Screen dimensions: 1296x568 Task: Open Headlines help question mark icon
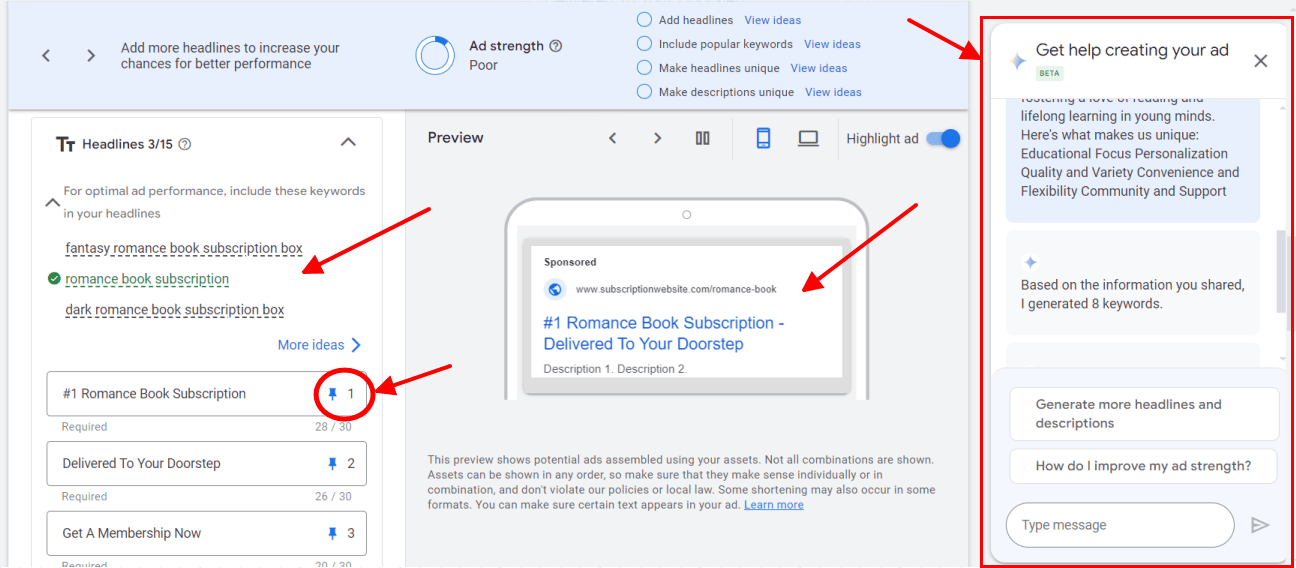[x=184, y=144]
